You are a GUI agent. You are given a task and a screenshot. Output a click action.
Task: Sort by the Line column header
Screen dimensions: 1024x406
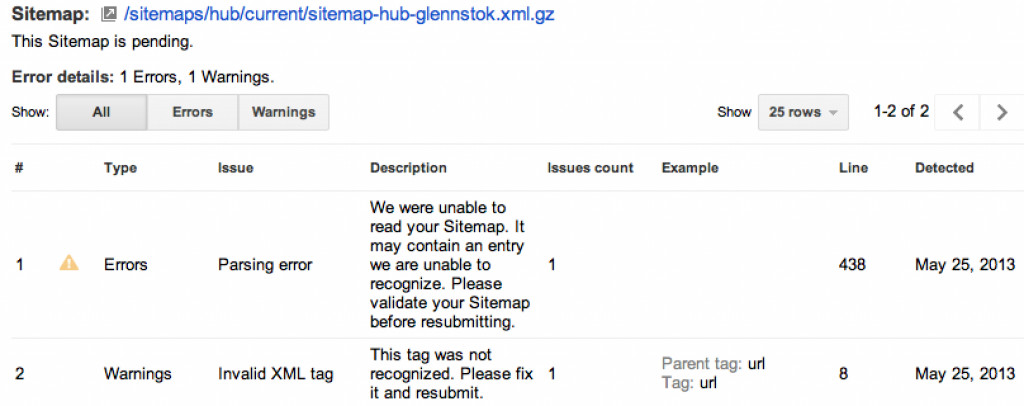[853, 168]
